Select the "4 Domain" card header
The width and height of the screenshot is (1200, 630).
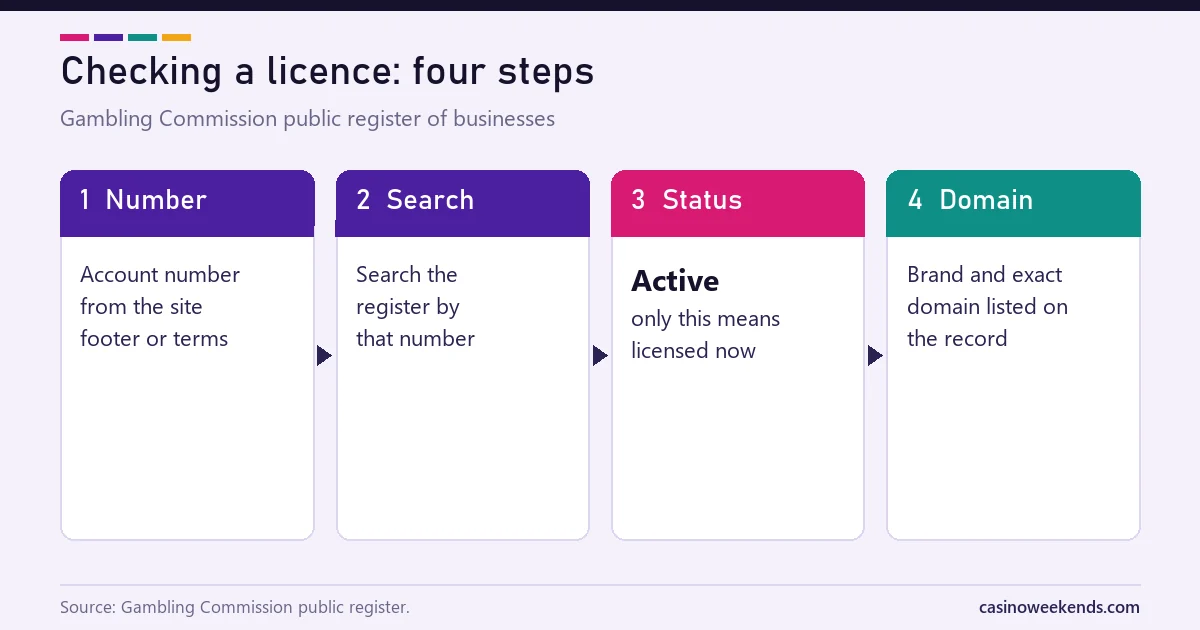coord(1013,203)
